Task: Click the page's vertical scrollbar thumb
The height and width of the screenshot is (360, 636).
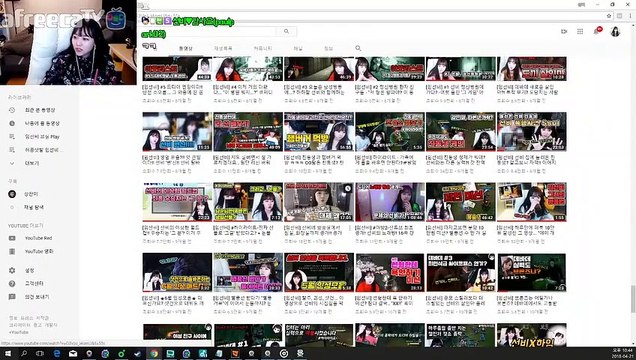Action: 633,299
